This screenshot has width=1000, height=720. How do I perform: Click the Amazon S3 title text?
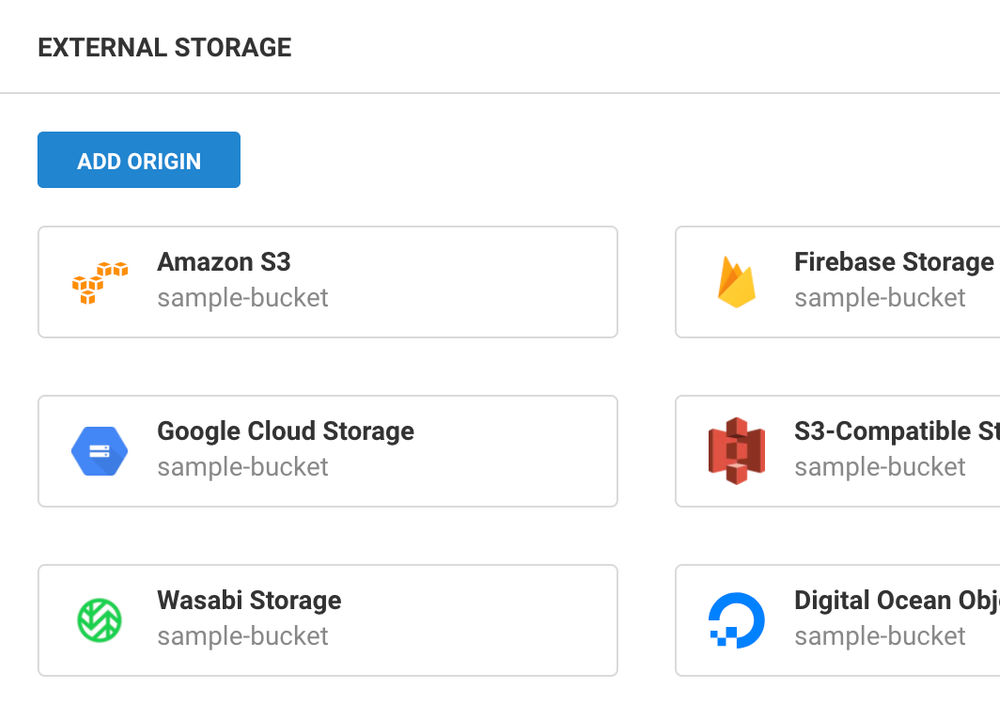(224, 262)
